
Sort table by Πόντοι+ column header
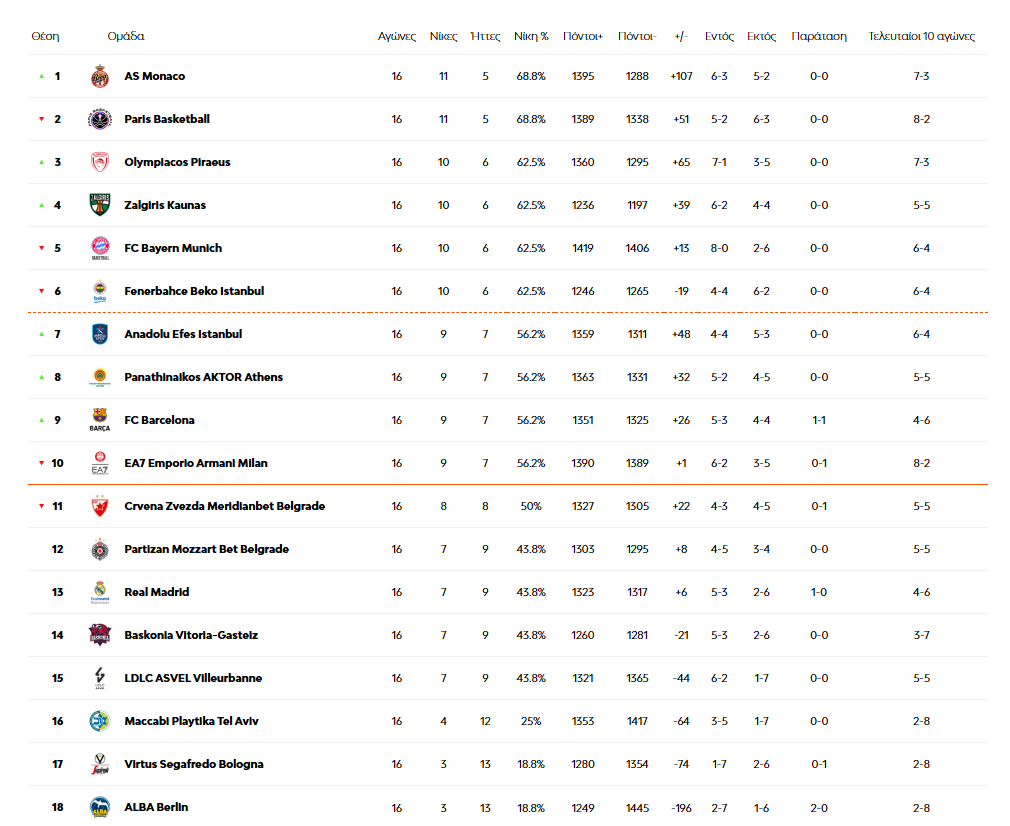point(582,36)
